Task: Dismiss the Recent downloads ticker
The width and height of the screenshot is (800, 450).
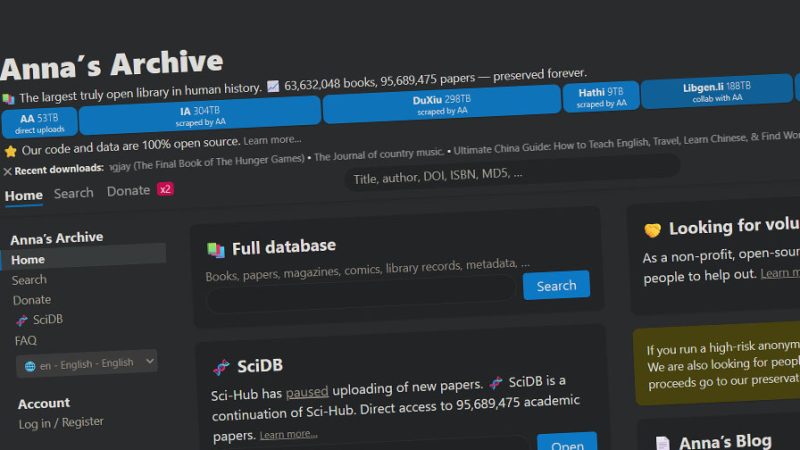Action: pos(7,171)
